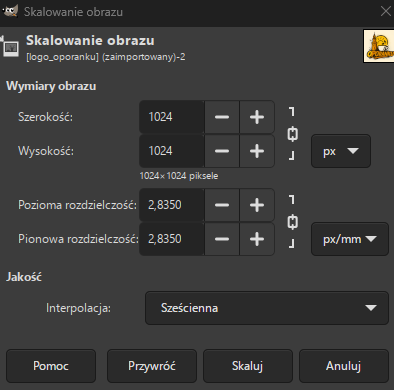Screen dimensions: 394x390
Task: Click the scale image dialog icon
Action: tap(10, 47)
